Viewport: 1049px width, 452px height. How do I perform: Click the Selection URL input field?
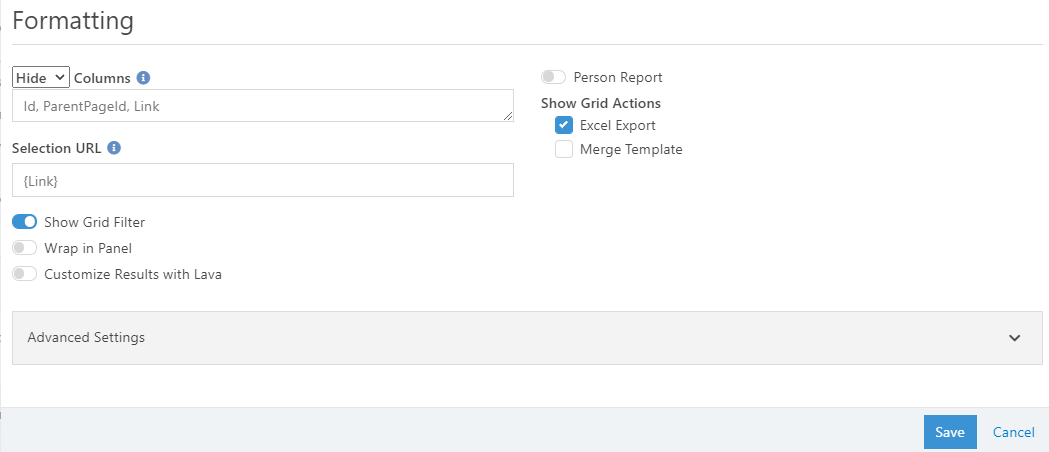click(x=263, y=180)
